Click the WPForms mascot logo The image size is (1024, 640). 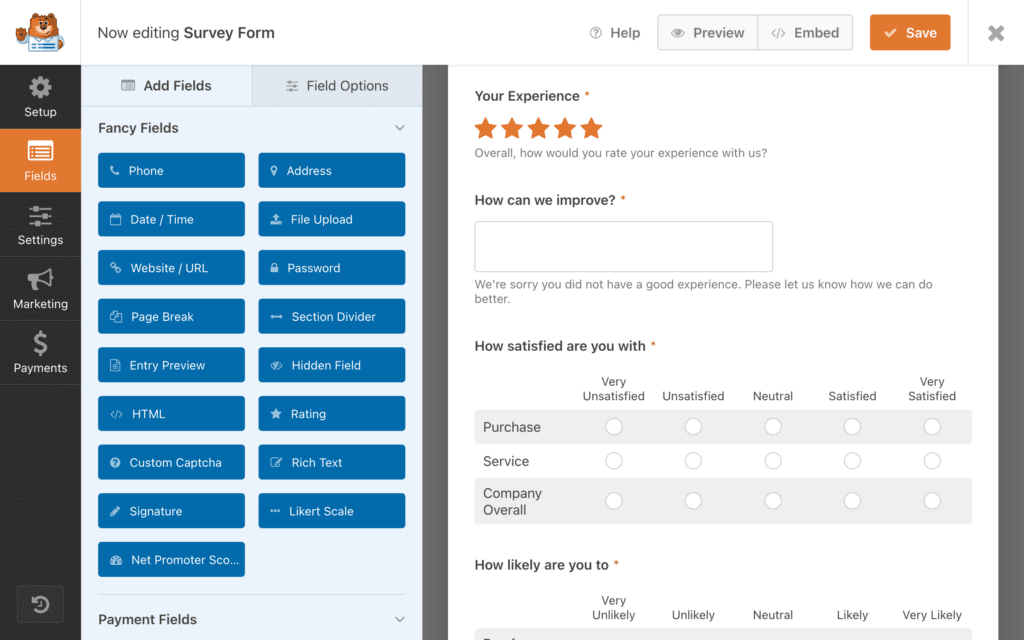(x=39, y=31)
